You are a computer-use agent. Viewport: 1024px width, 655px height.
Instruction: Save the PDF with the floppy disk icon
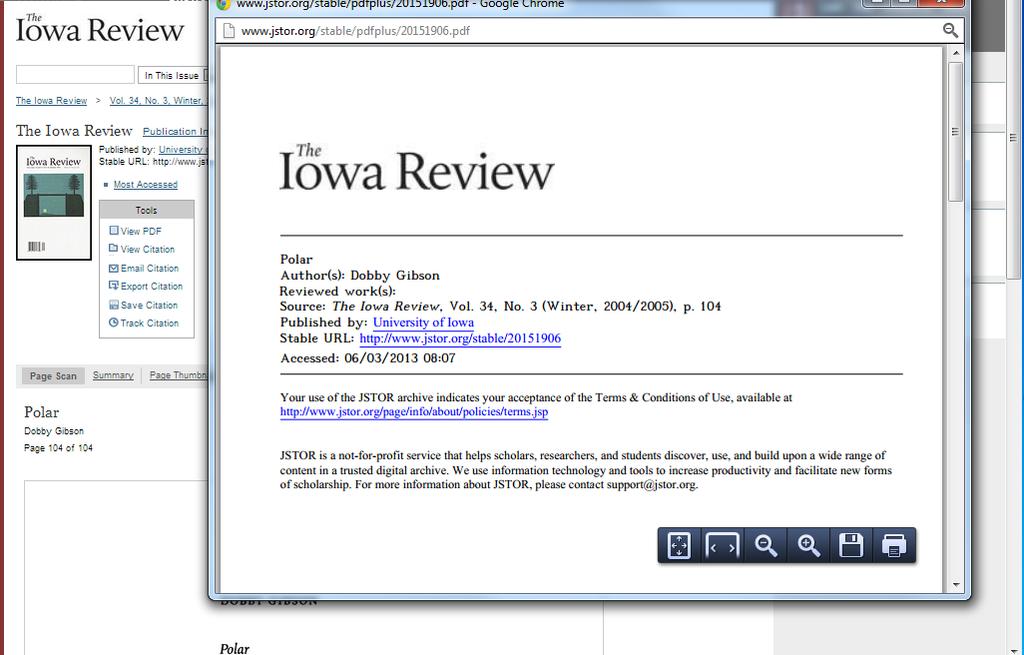[x=851, y=545]
